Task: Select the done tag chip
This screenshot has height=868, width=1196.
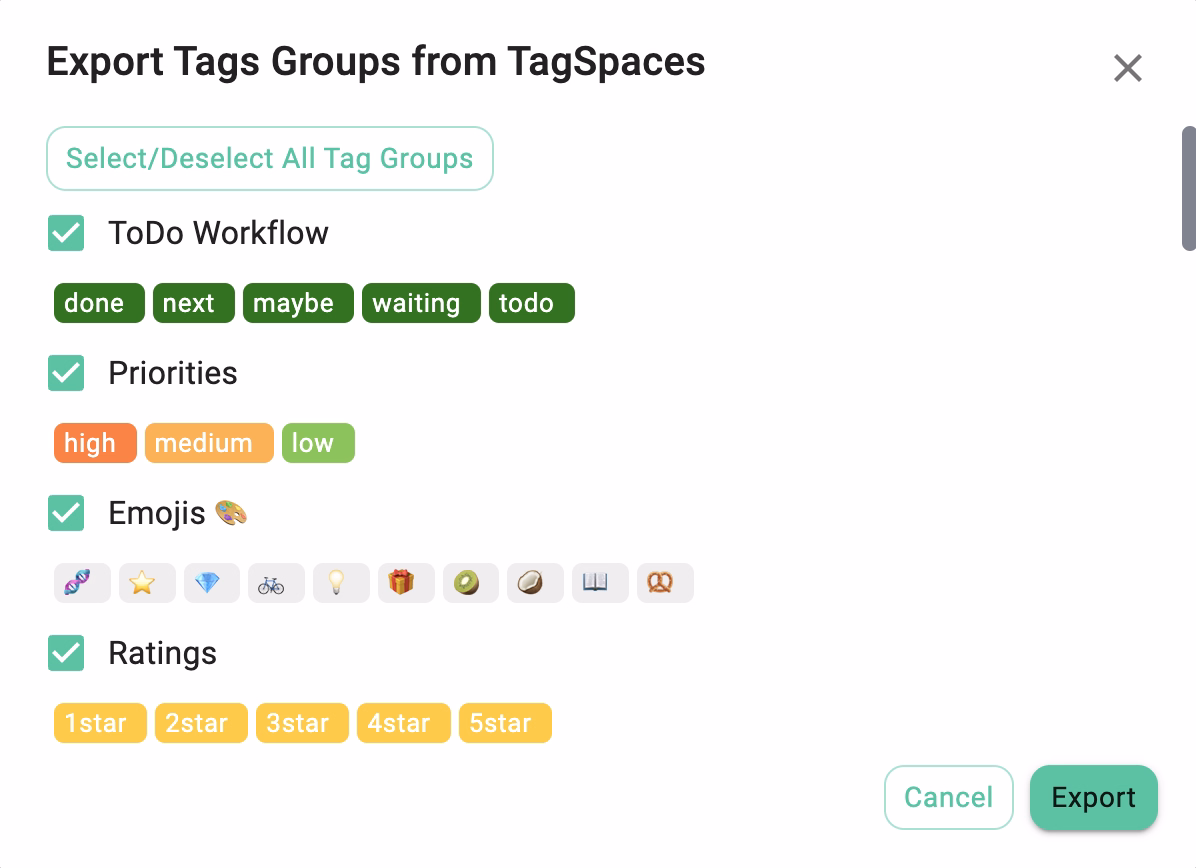Action: point(98,302)
